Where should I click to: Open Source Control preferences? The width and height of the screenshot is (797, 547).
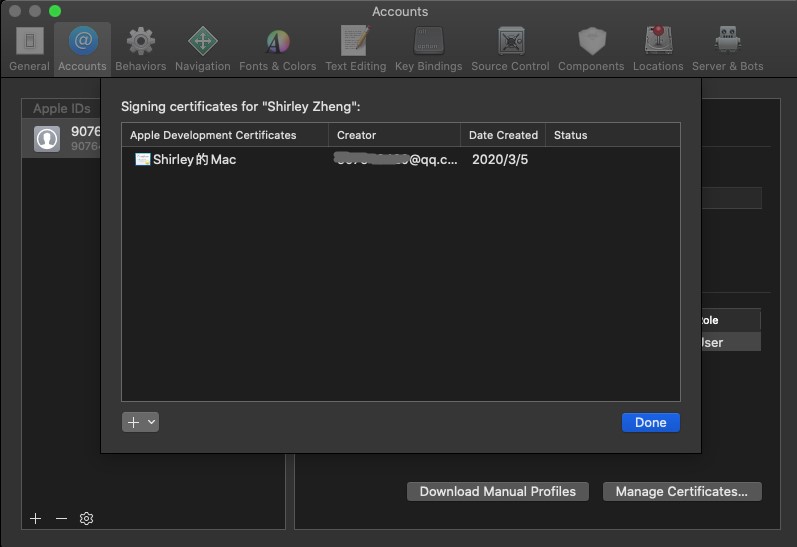click(510, 49)
